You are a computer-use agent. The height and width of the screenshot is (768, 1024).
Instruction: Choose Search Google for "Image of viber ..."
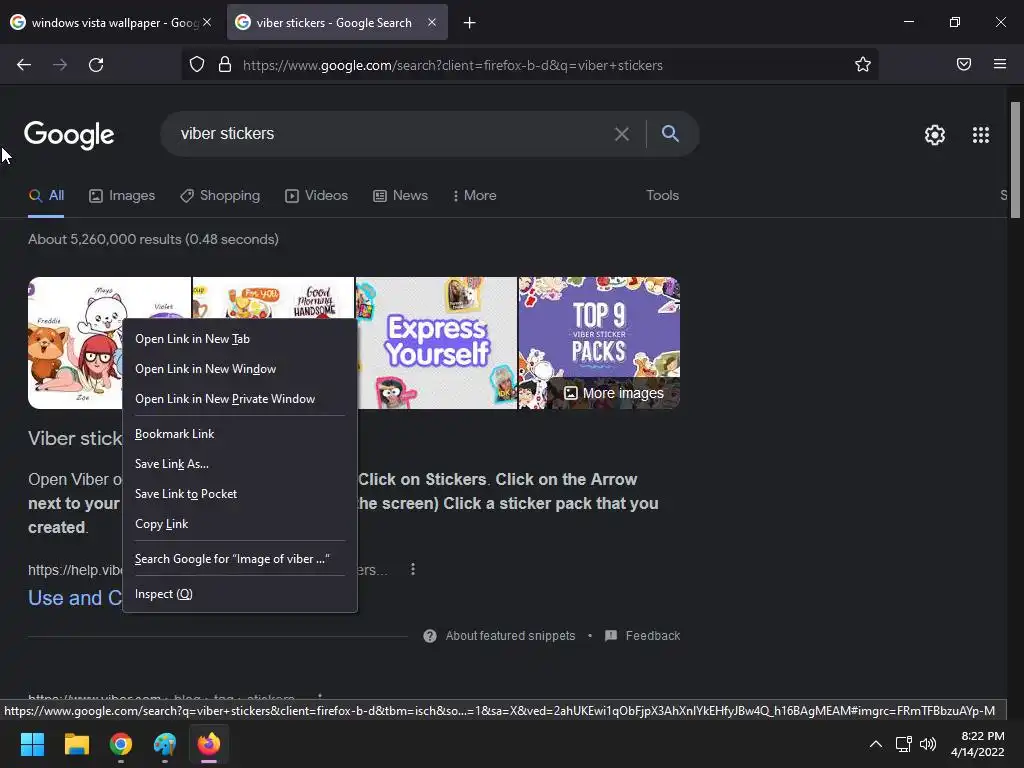(x=240, y=559)
